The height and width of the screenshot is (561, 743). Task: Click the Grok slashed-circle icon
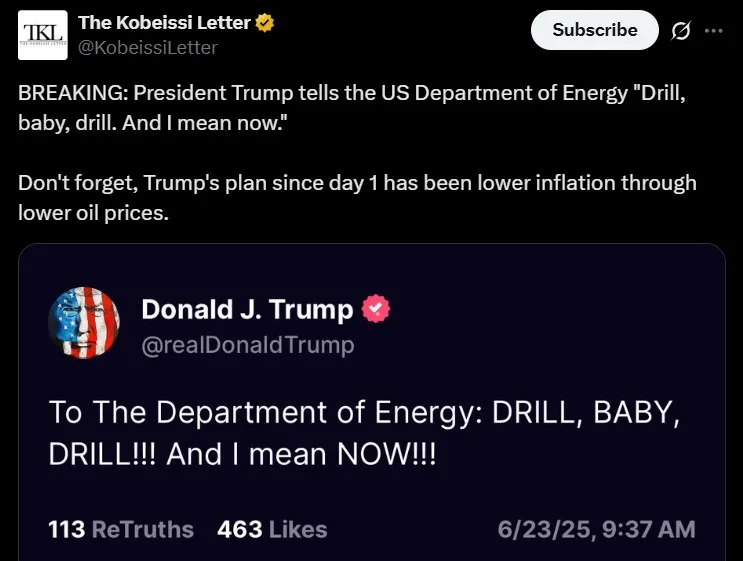(x=680, y=31)
